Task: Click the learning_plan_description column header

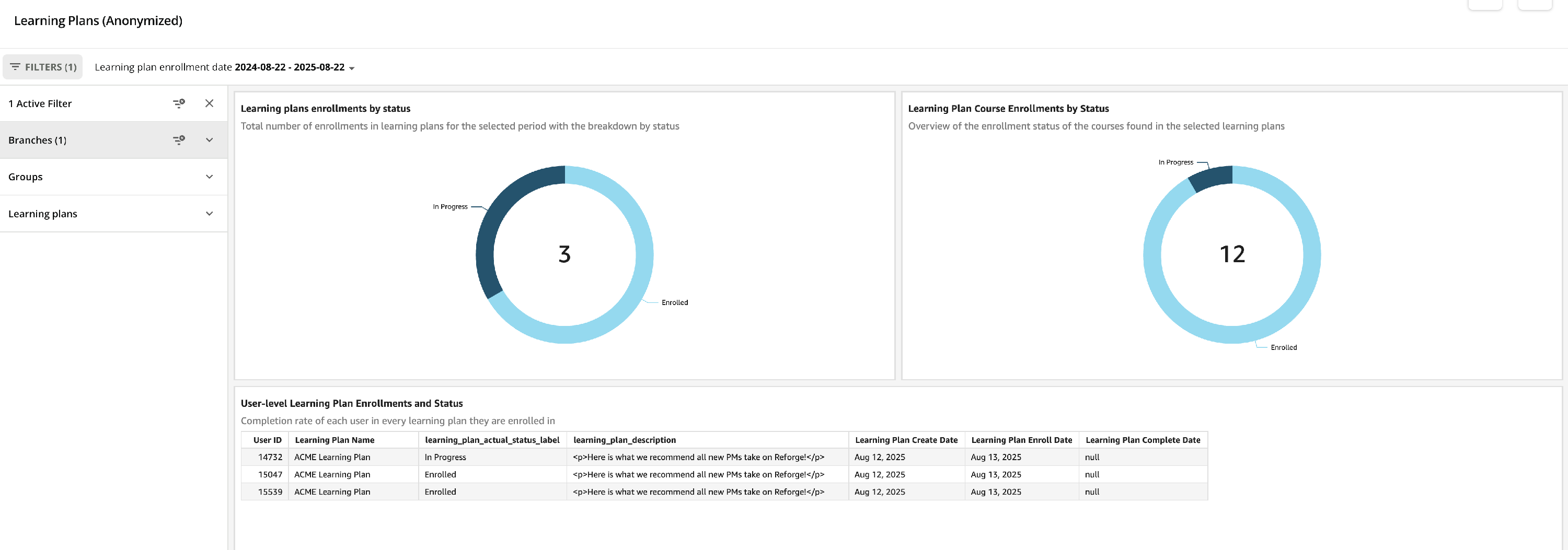Action: click(x=625, y=440)
